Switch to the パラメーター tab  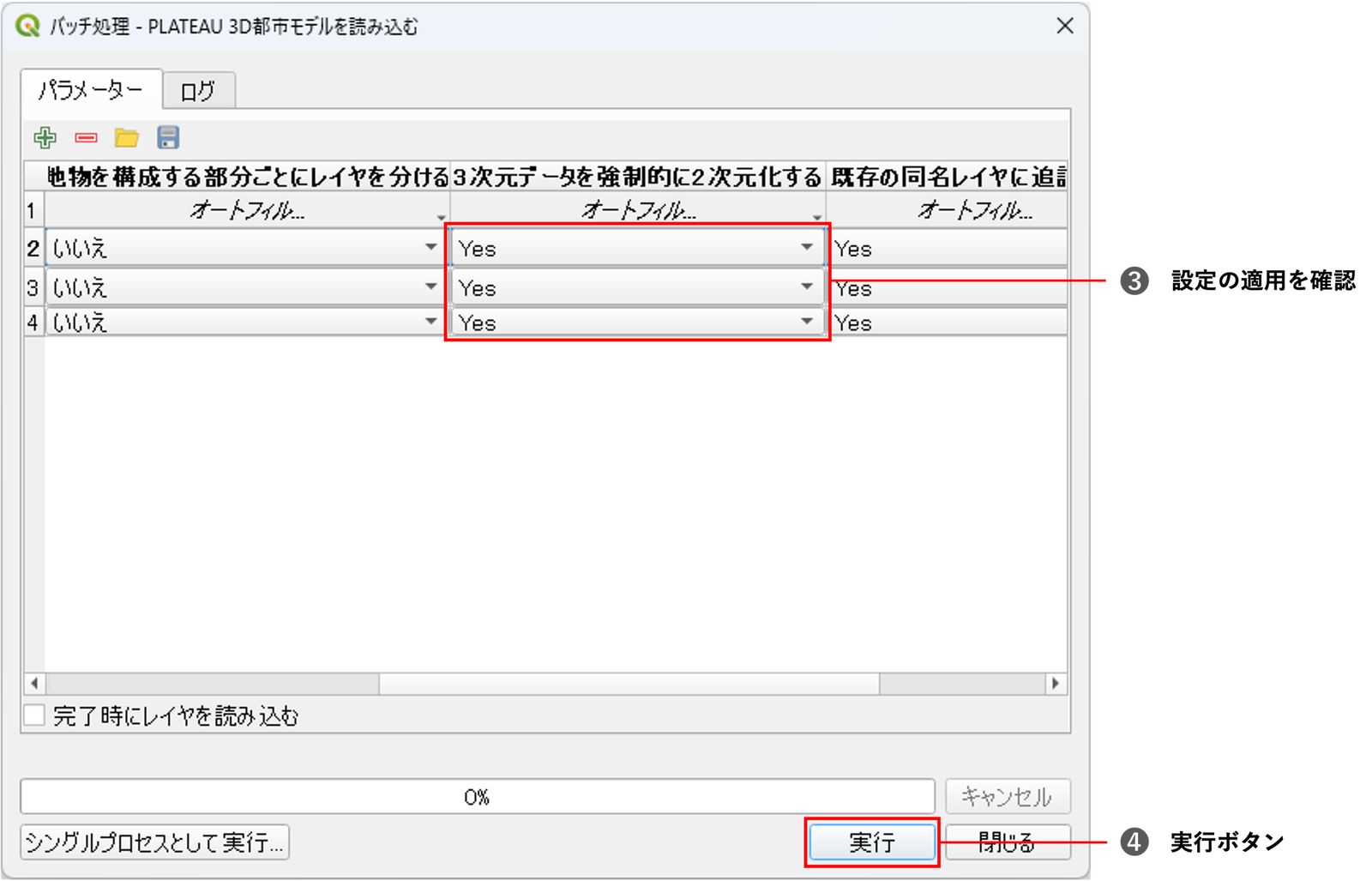91,89
